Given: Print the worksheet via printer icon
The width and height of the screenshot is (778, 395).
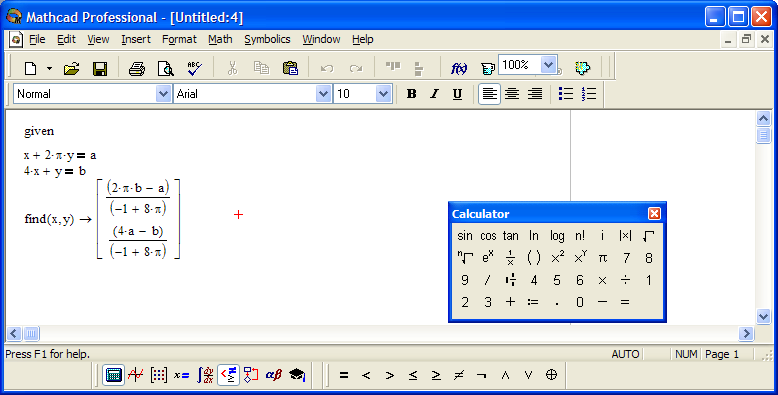Looking at the screenshot, I should coord(136,68).
